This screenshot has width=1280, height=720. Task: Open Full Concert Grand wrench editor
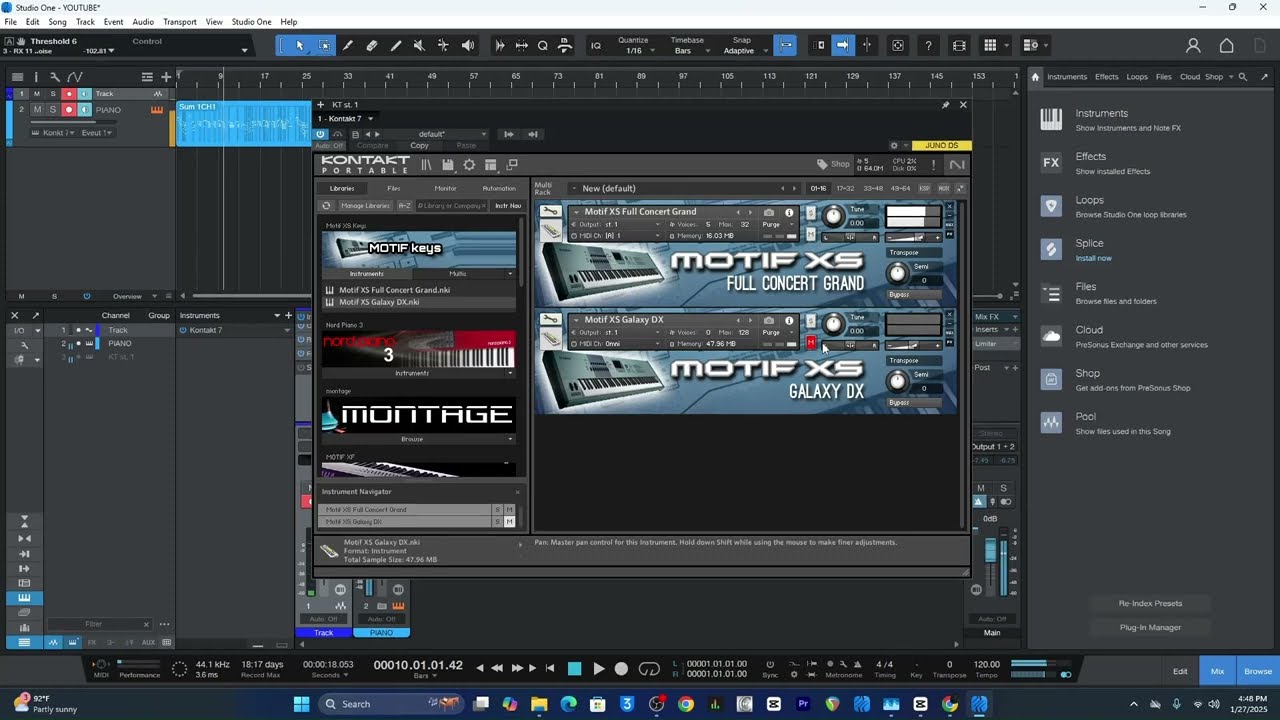pos(550,212)
